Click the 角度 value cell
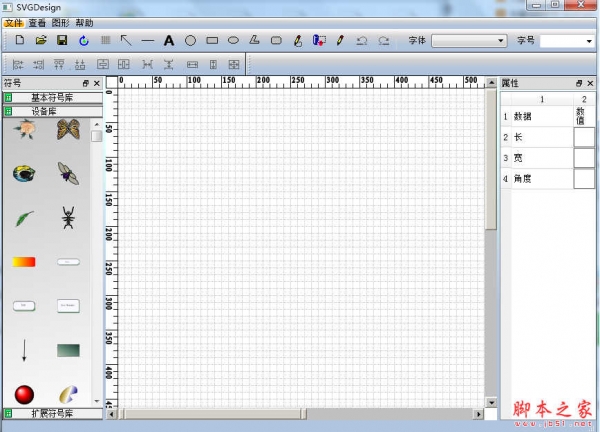Image resolution: width=600 pixels, height=432 pixels. click(x=584, y=179)
